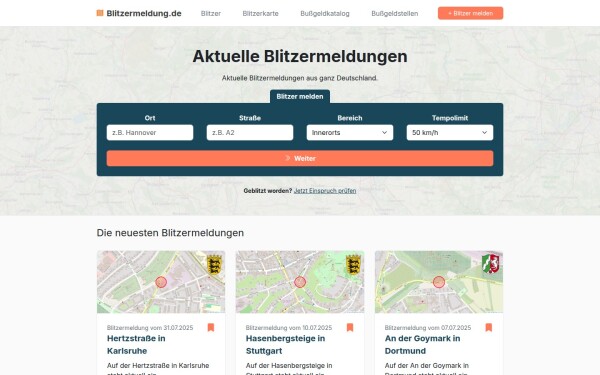Click the 'Aktuelle Blitzermeldungen' main heading

300,56
